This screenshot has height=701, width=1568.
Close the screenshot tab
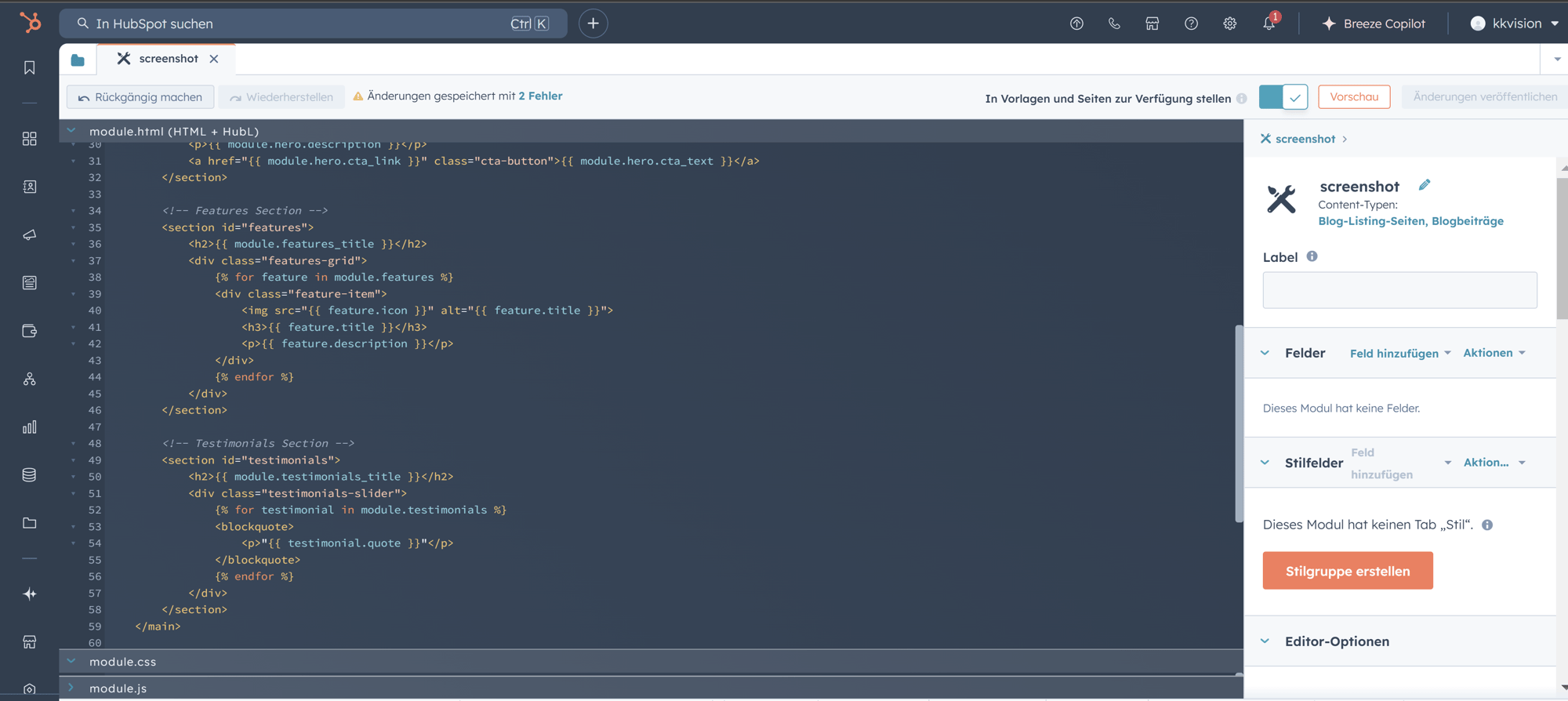tap(214, 59)
